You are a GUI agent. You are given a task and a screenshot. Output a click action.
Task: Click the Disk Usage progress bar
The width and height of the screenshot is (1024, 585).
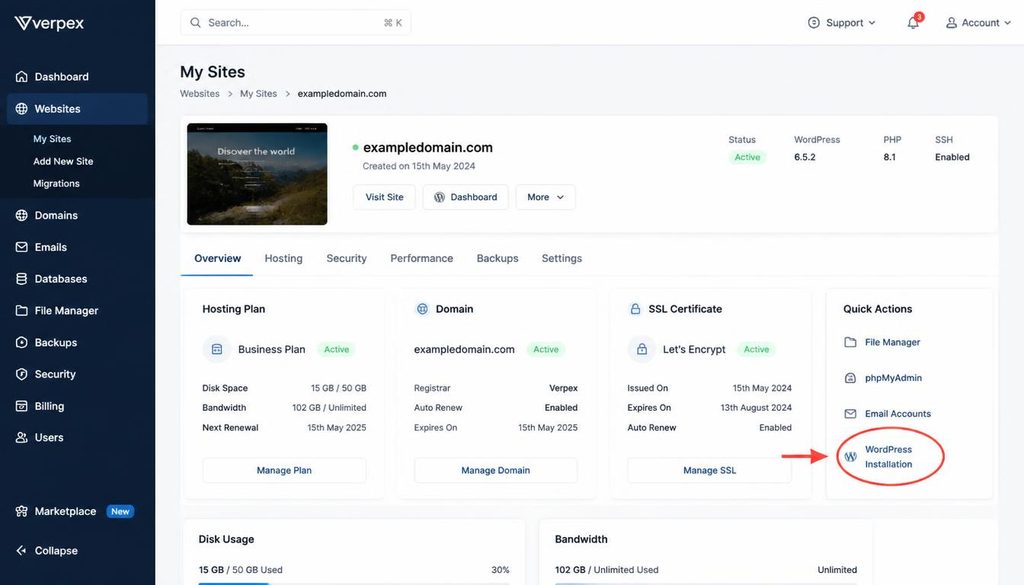(354, 583)
